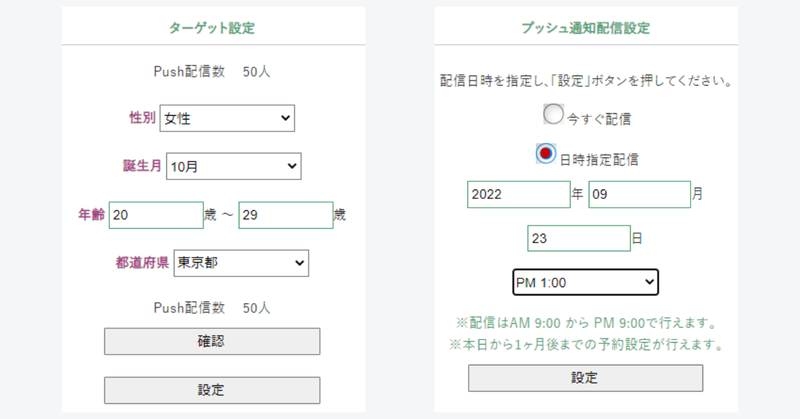Select the 今すぐ配信 radio button

[x=553, y=114]
